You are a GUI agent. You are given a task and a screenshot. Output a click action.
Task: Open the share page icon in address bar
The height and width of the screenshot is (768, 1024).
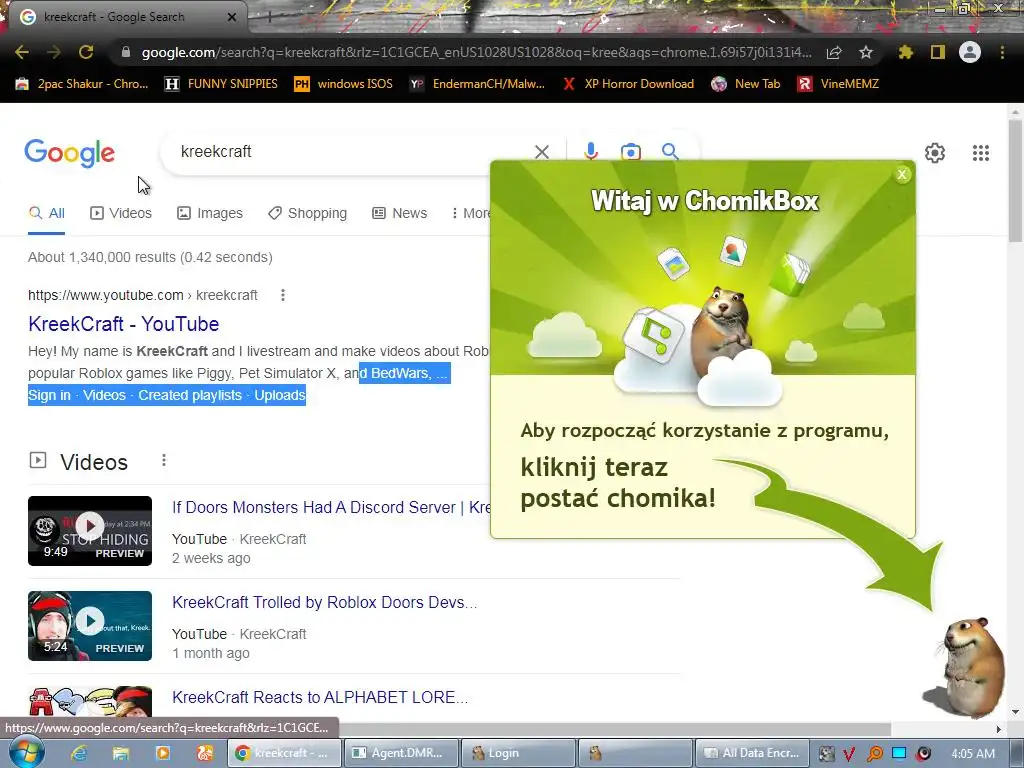click(834, 53)
